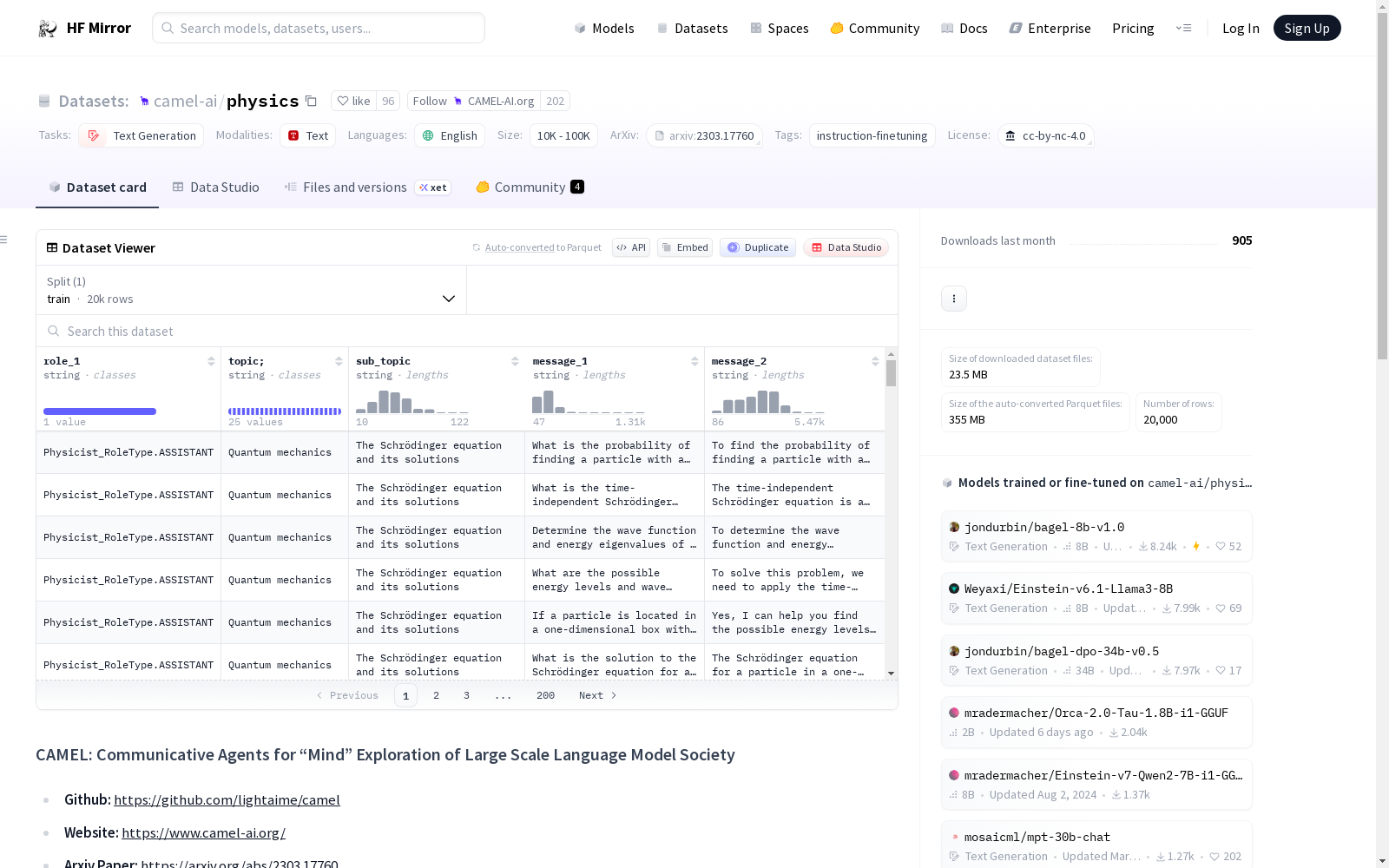
Task: Sort the sub_topic column
Action: click(x=515, y=361)
